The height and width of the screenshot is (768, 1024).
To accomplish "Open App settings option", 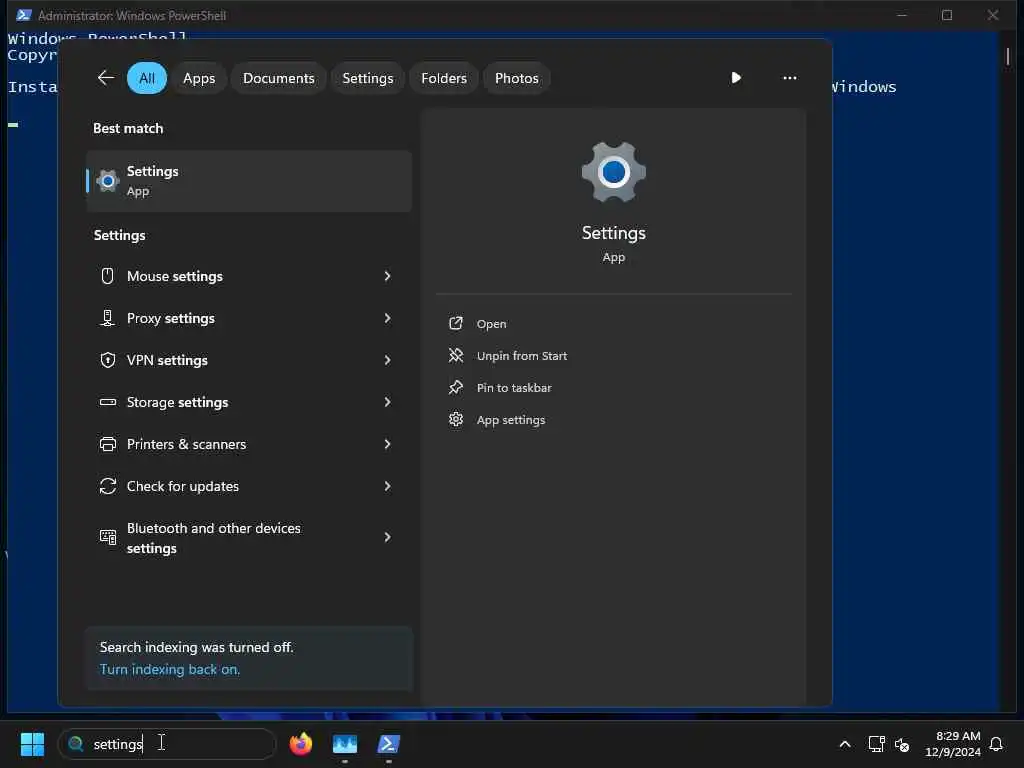I will click(x=511, y=420).
